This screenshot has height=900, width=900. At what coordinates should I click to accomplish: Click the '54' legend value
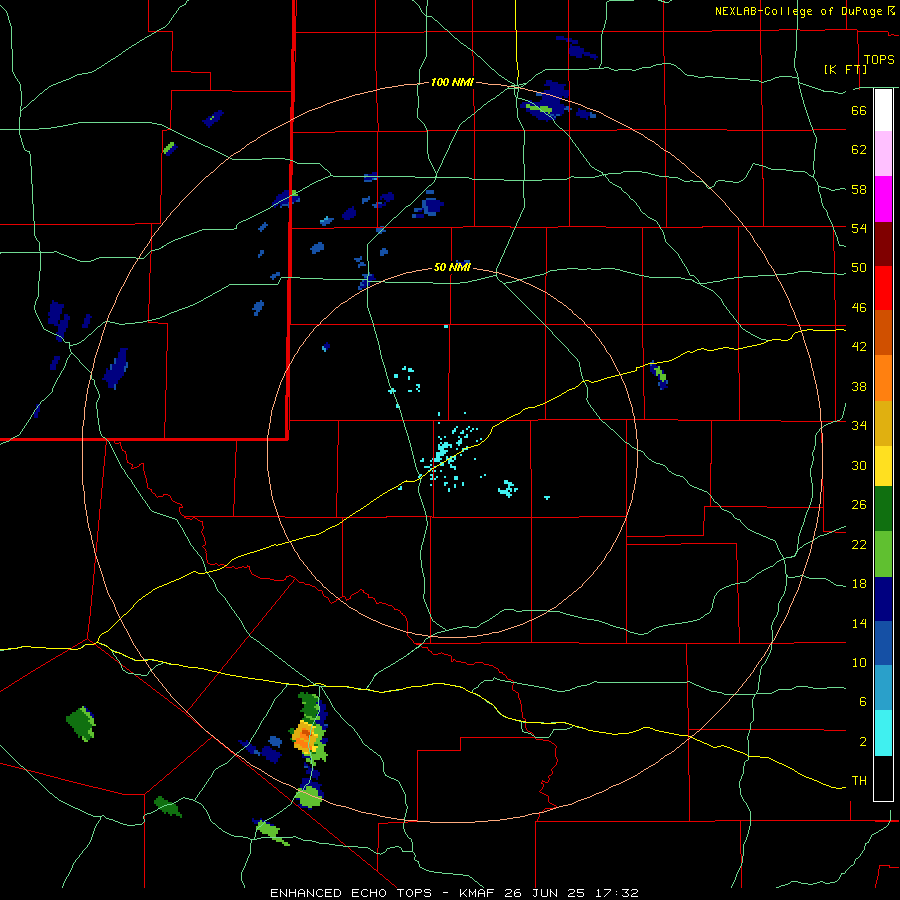[x=859, y=228]
